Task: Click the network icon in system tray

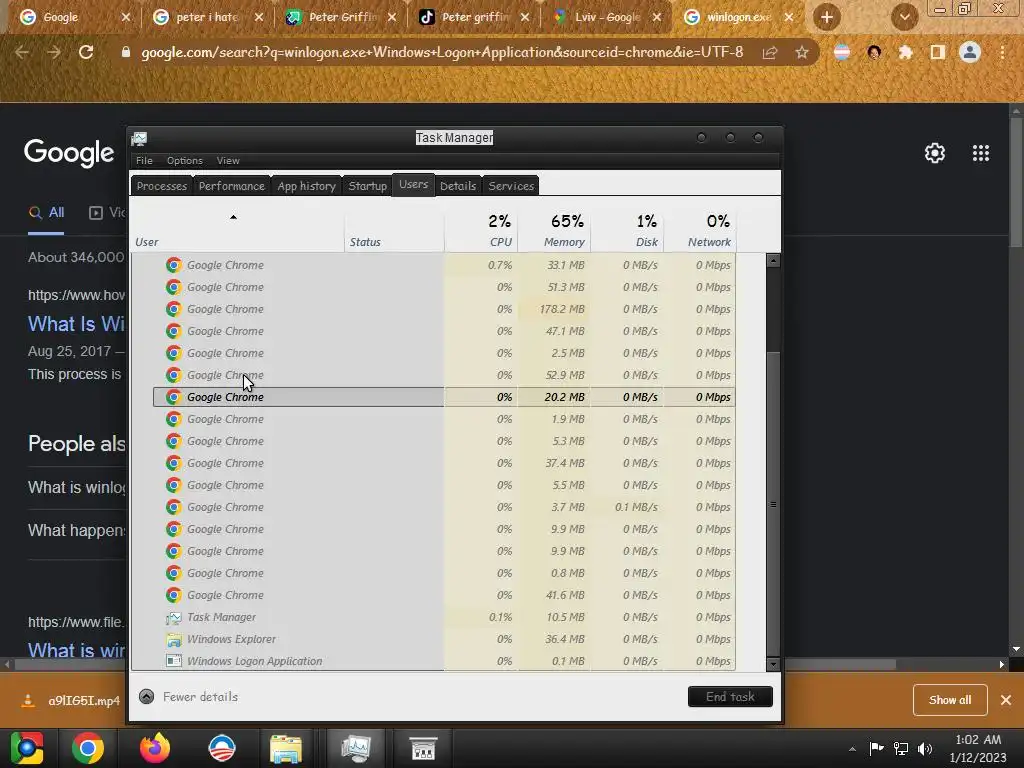Action: pyautogui.click(x=901, y=748)
